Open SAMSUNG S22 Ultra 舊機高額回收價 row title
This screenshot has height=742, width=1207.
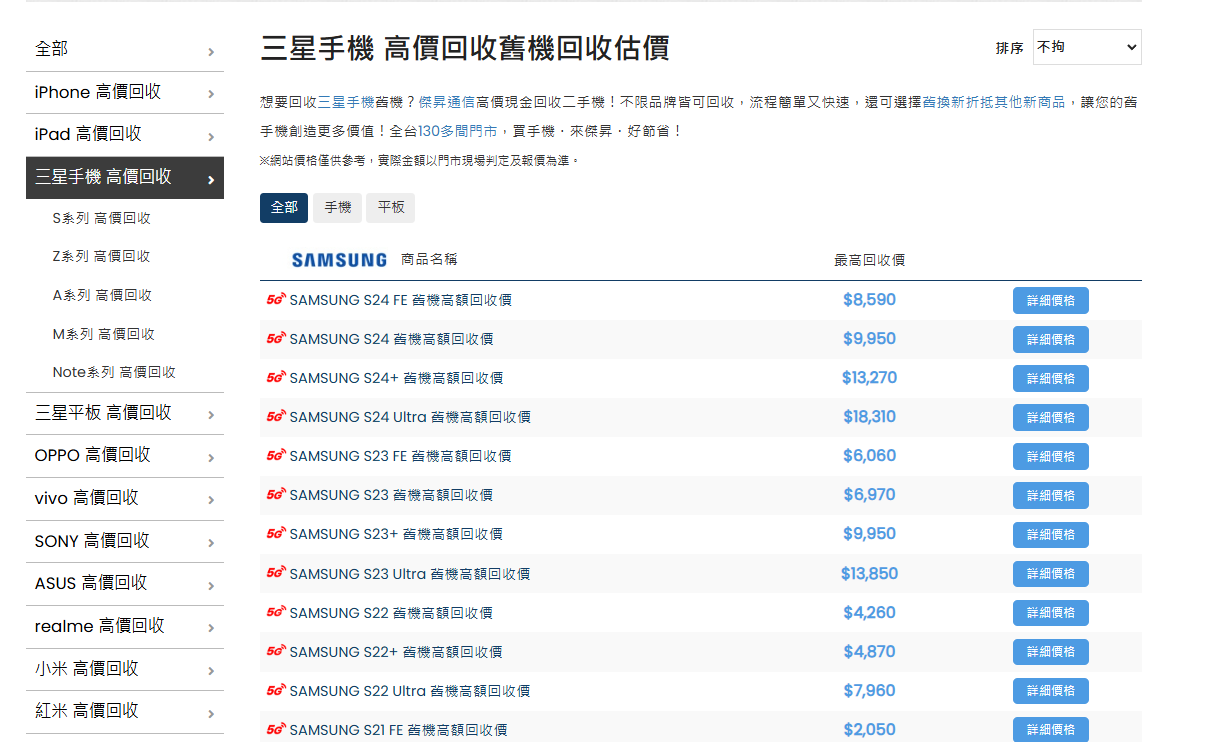click(409, 691)
